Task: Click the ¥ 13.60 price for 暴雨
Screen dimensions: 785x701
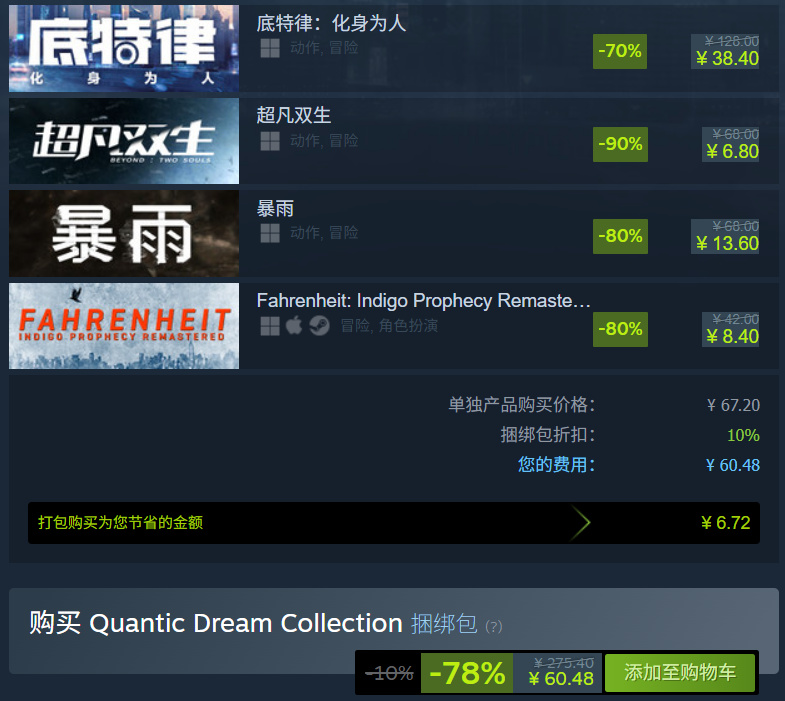Action: click(x=727, y=244)
